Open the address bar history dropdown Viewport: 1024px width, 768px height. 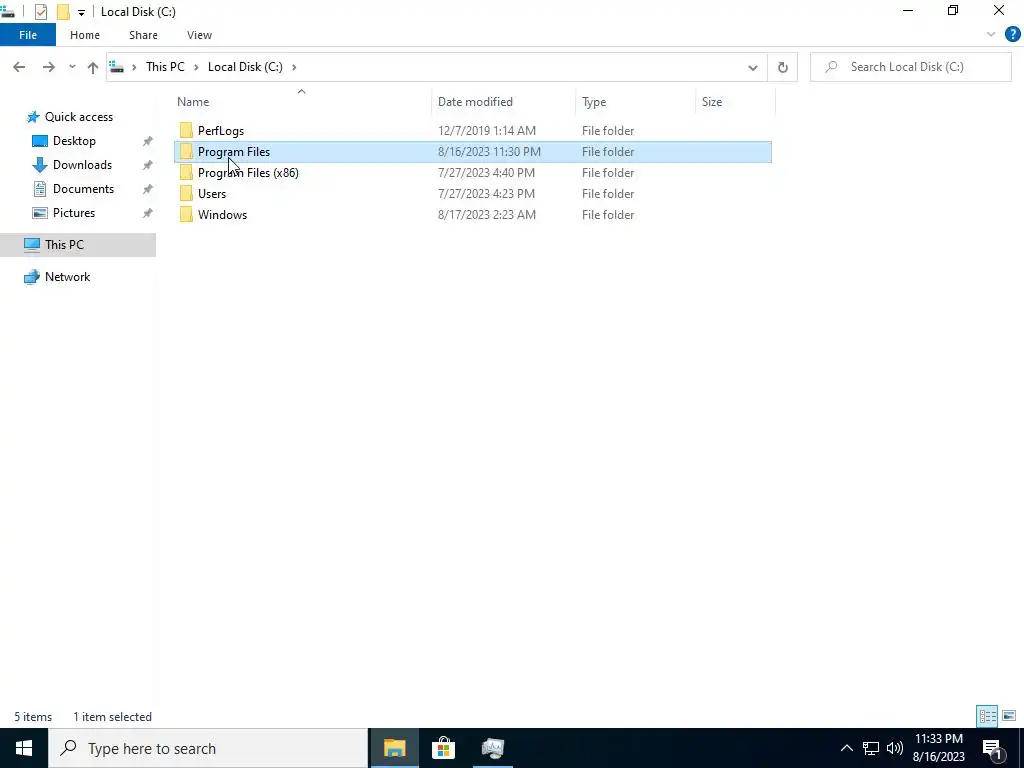coord(752,67)
